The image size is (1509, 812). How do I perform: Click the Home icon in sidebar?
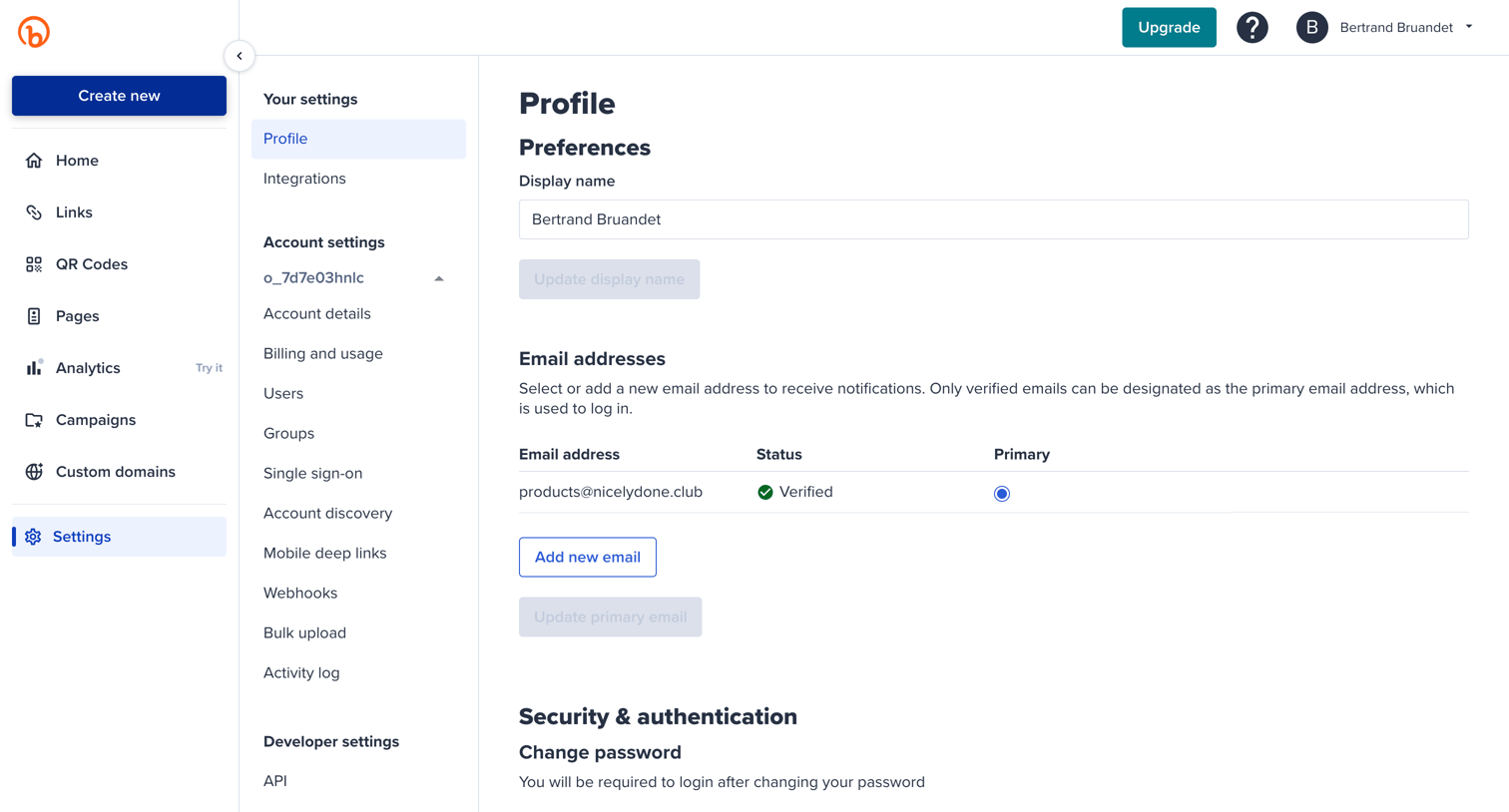(x=34, y=161)
